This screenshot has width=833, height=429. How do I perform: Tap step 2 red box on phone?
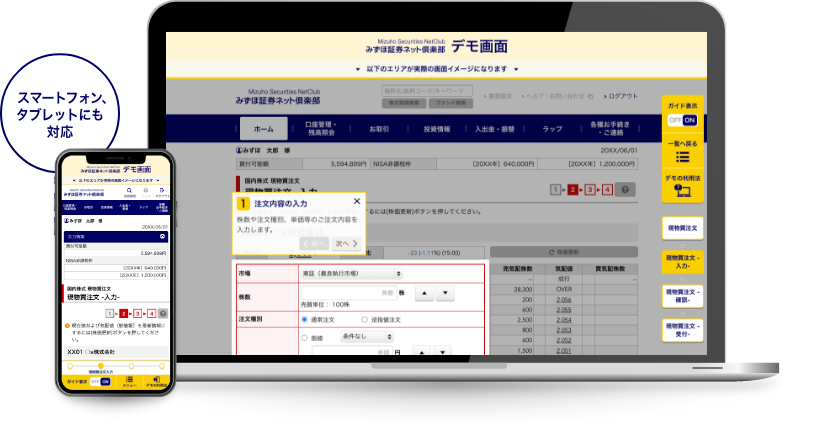tap(124, 313)
